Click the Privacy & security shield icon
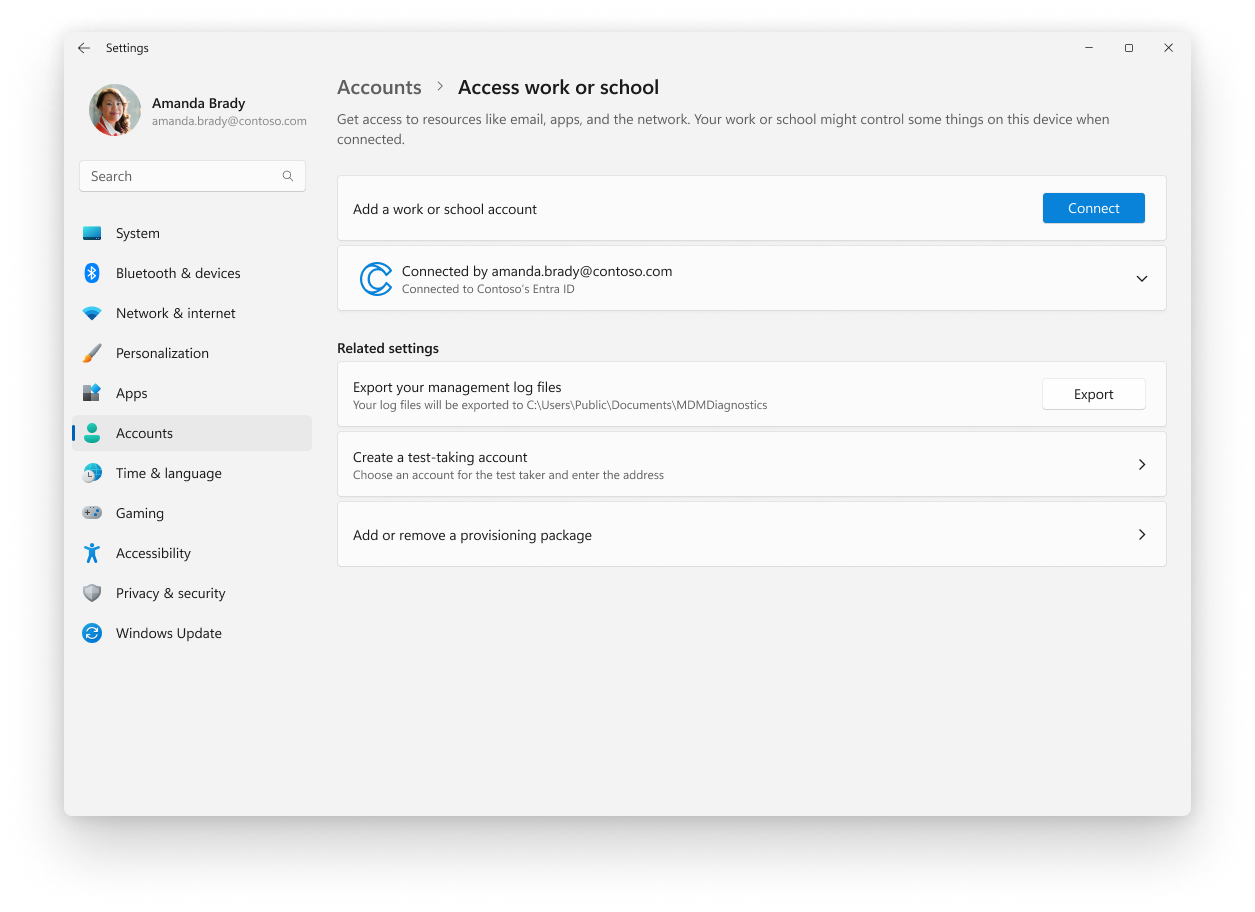The image size is (1255, 912). pos(92,593)
